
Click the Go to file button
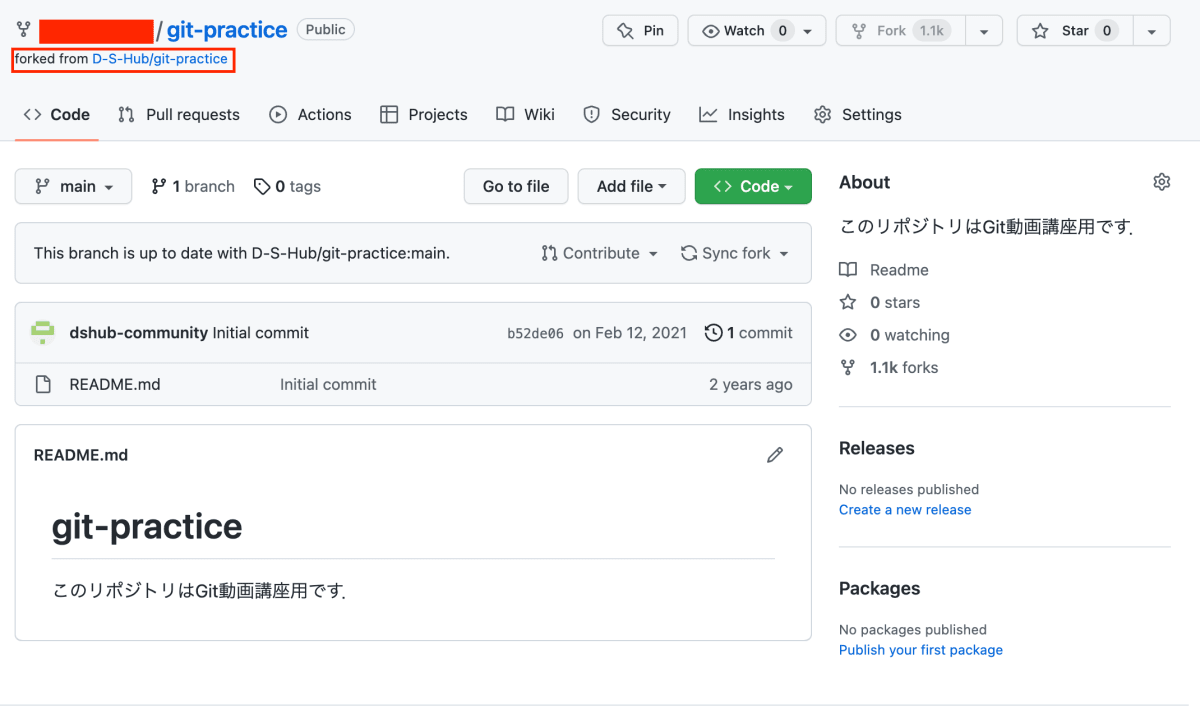516,187
